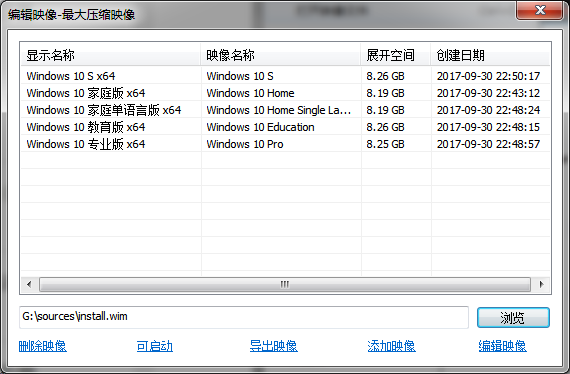This screenshot has width=570, height=374.
Task: Click 8.19 GB in Windows 10 Home row
Action: (385, 93)
